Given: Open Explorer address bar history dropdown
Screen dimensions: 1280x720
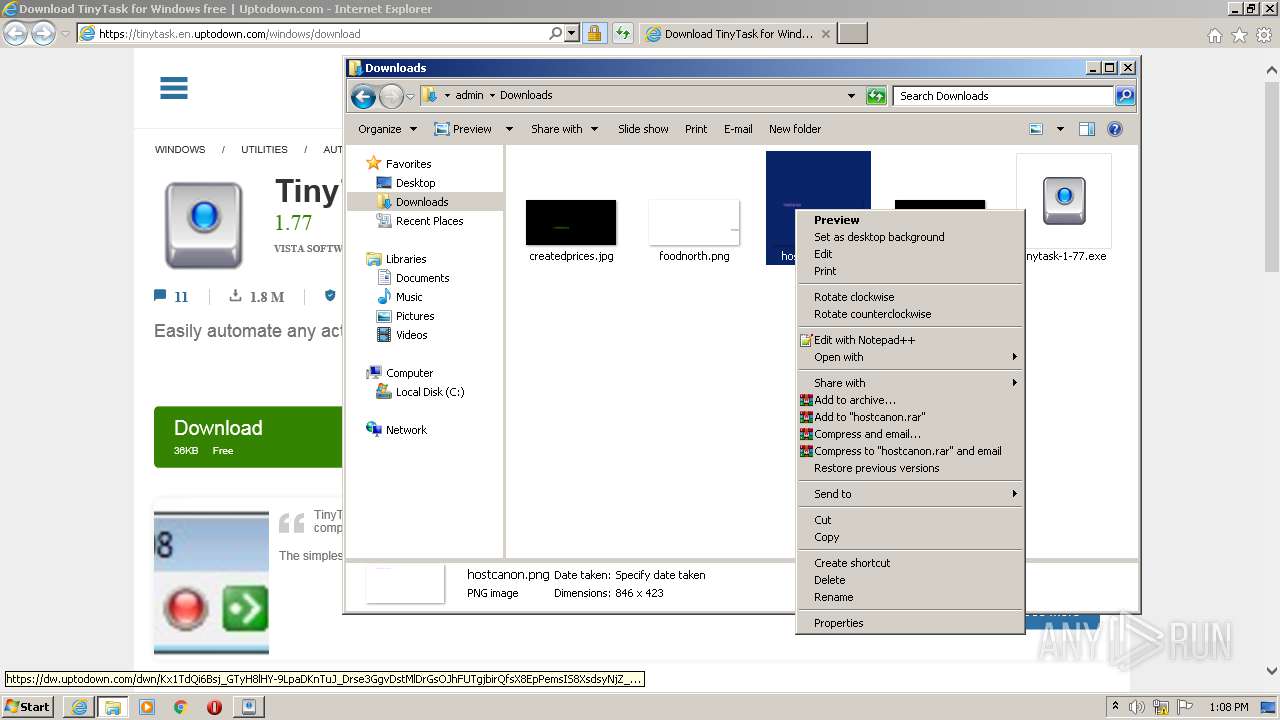Looking at the screenshot, I should [851, 96].
